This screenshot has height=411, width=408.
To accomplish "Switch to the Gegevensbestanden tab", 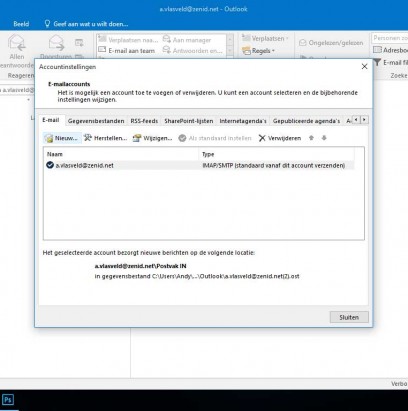I will tap(96, 121).
